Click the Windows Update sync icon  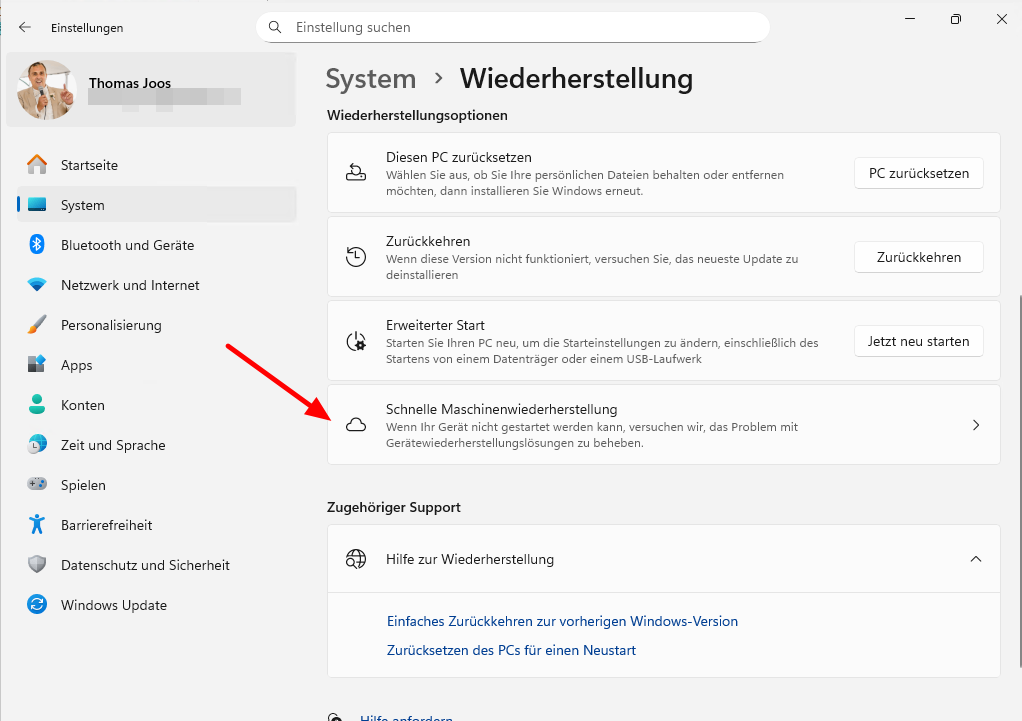(x=37, y=604)
